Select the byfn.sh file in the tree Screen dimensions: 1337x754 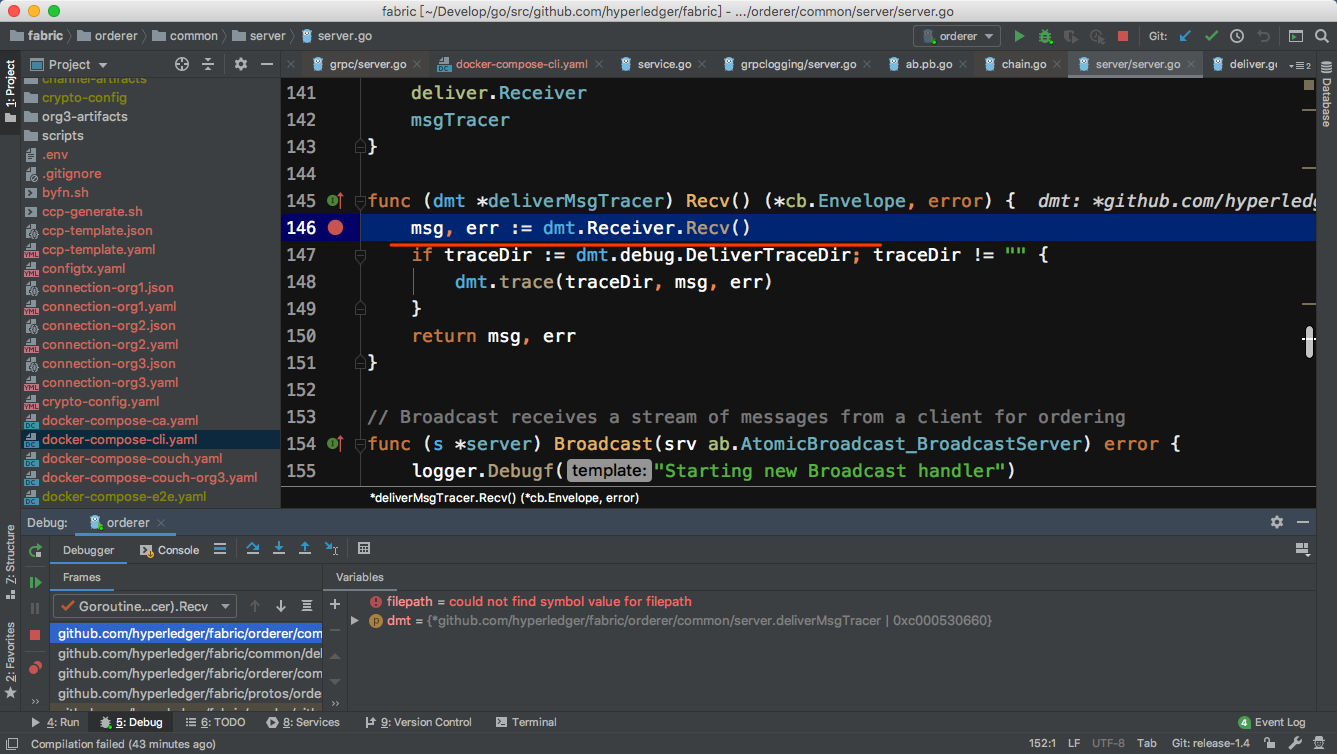pyautogui.click(x=65, y=192)
